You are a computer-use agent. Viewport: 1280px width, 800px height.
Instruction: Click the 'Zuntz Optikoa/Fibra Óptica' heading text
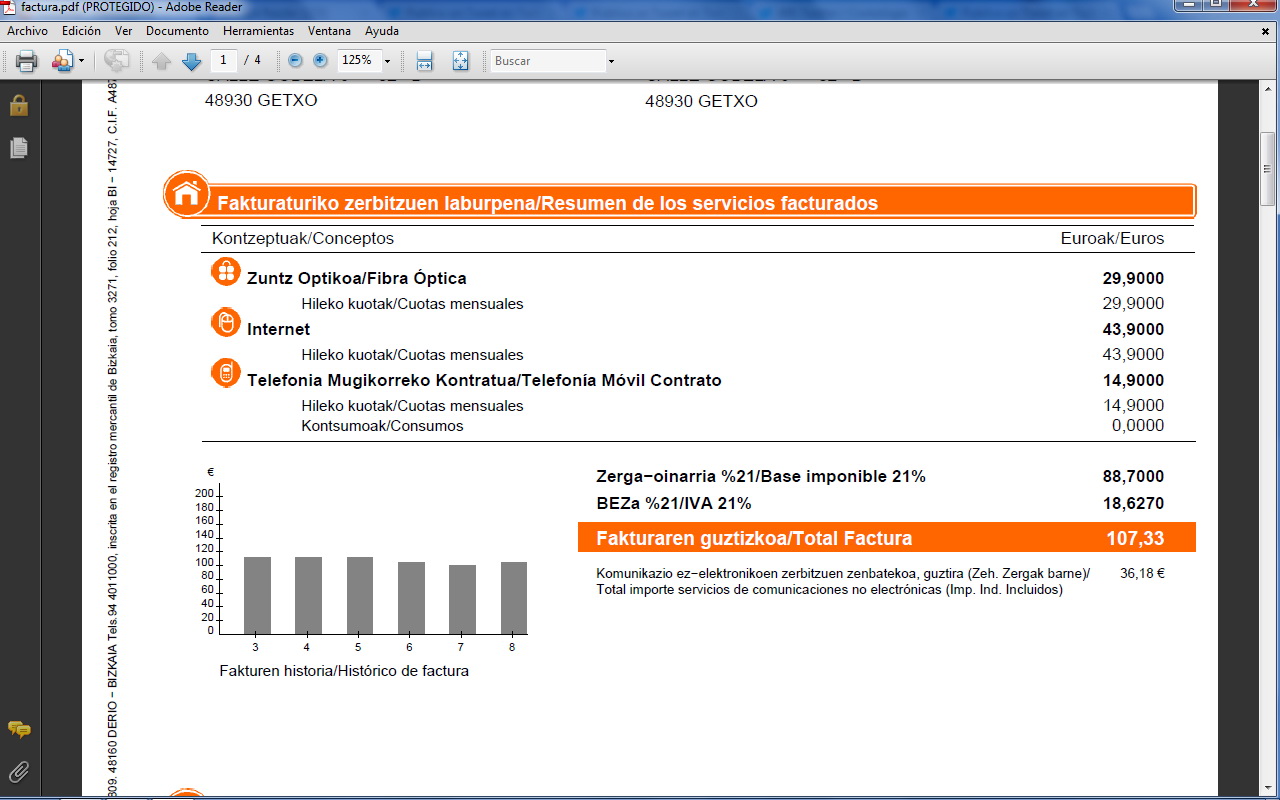[x=357, y=278]
